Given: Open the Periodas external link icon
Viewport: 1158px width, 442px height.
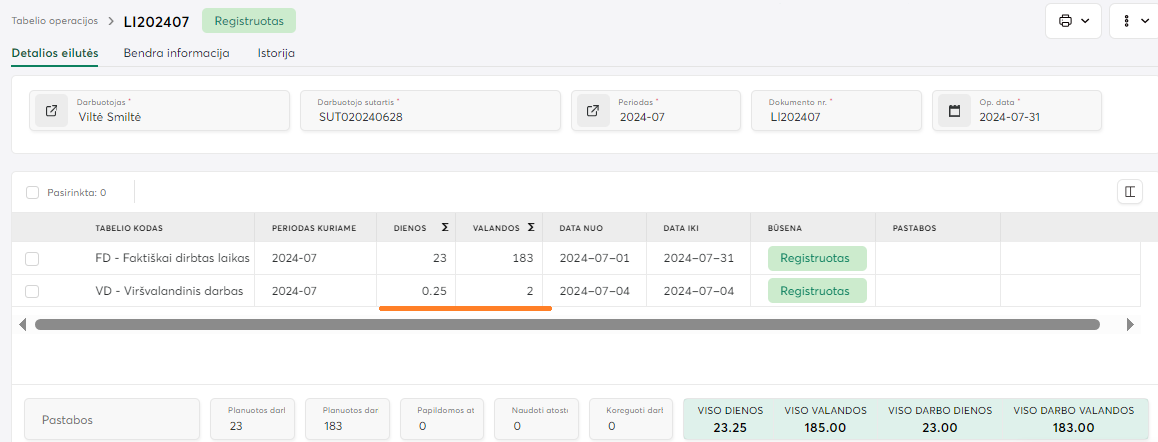Looking at the screenshot, I should coord(593,110).
